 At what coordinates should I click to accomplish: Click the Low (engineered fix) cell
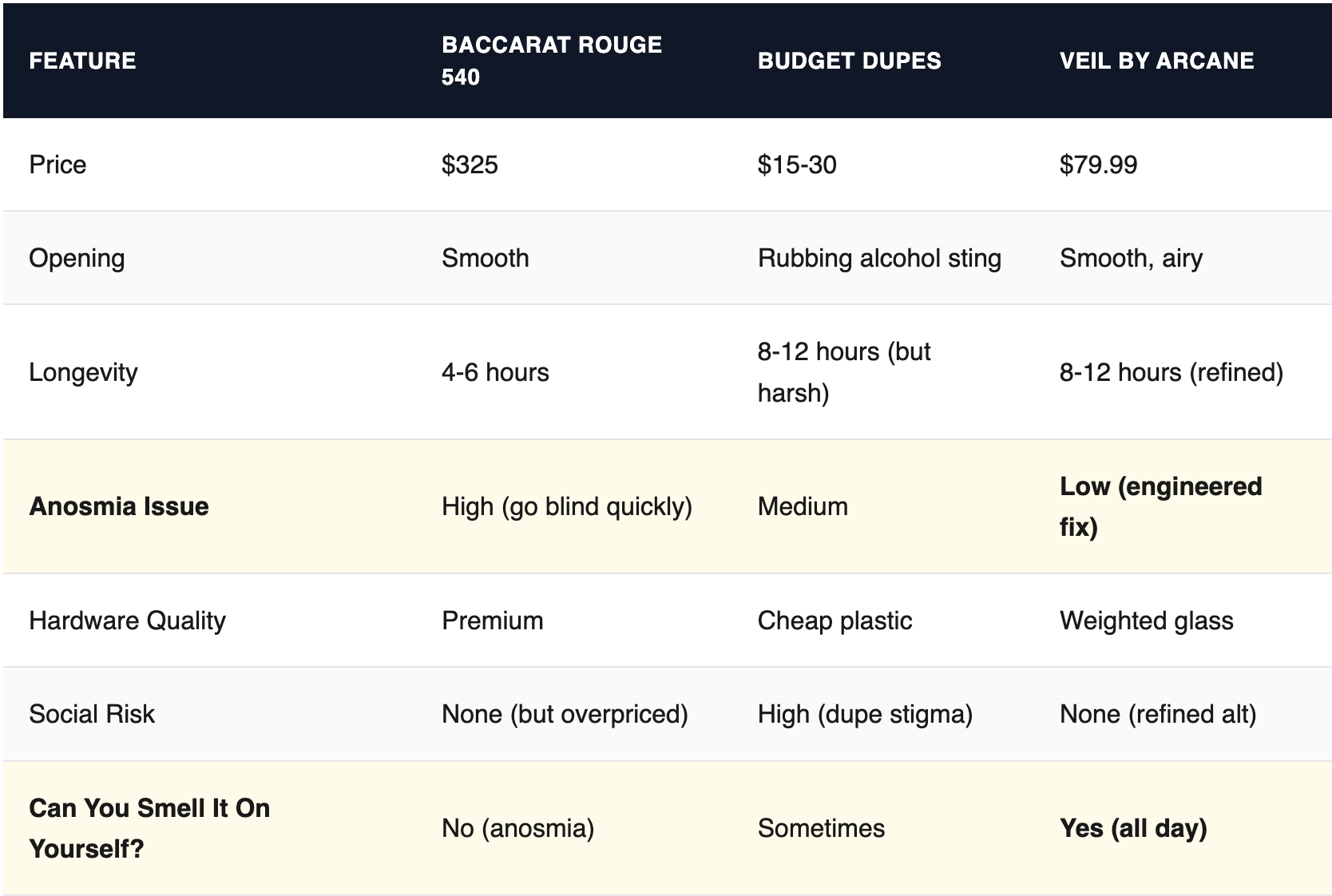click(1160, 506)
